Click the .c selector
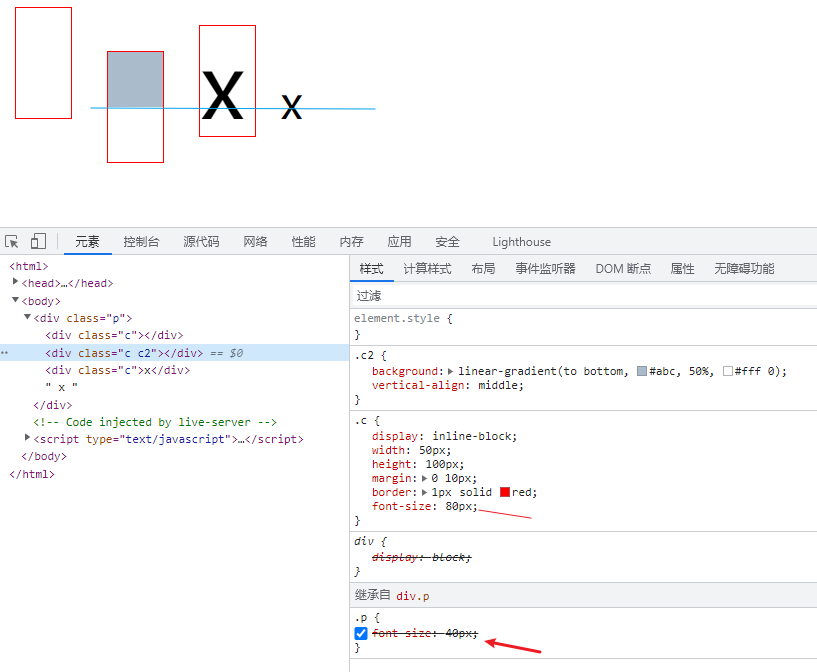 (361, 420)
